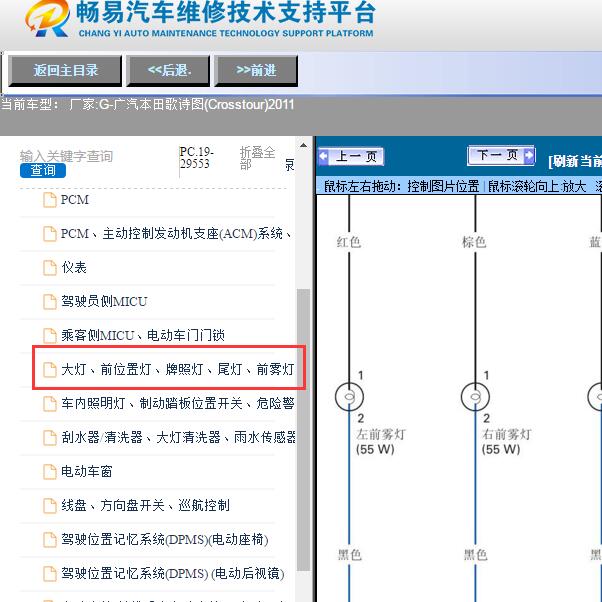Go back with the <<后退 button
Viewport: 602px width, 602px height.
click(x=168, y=71)
